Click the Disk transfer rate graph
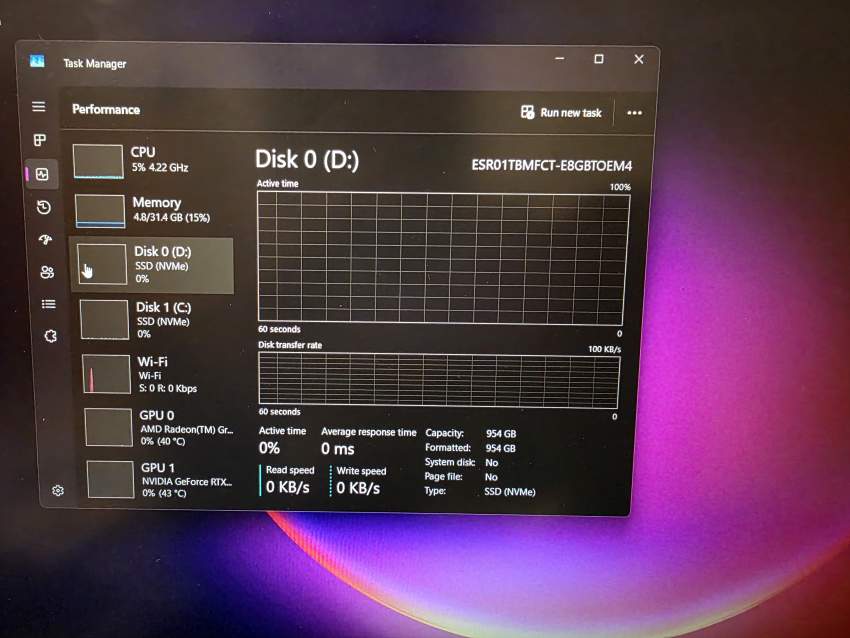Screen dimensions: 850x638 [x=439, y=380]
